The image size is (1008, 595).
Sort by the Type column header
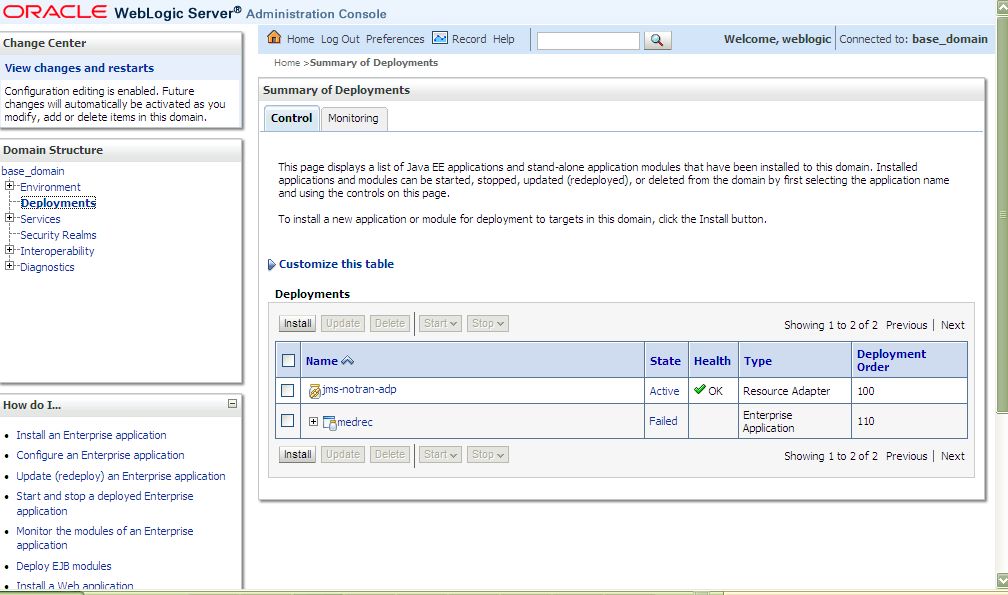[x=757, y=361]
